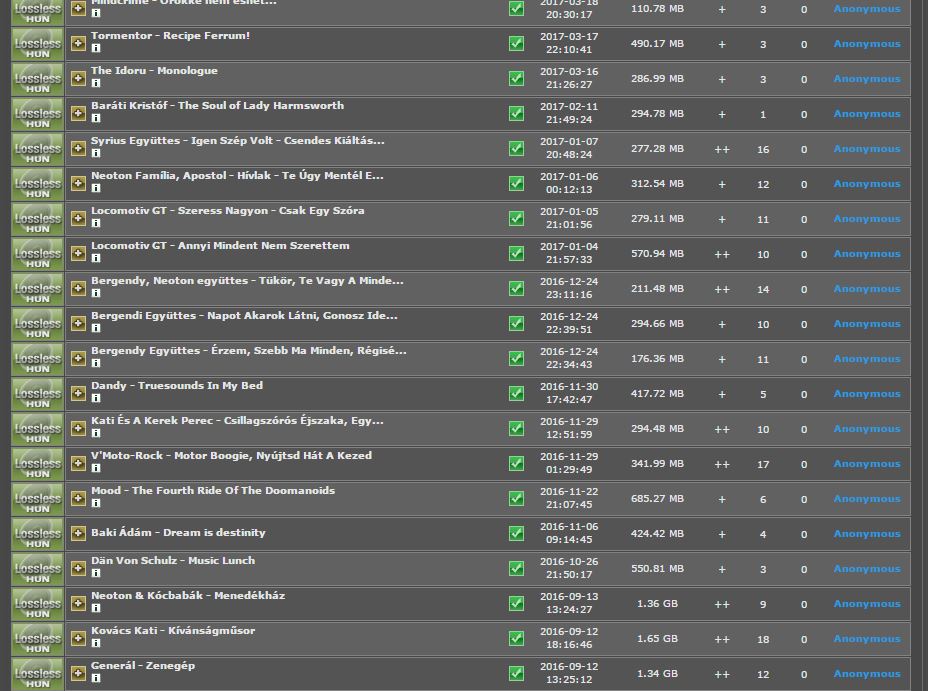Click the Anonymous uploader link on the Dandy row

(866, 394)
